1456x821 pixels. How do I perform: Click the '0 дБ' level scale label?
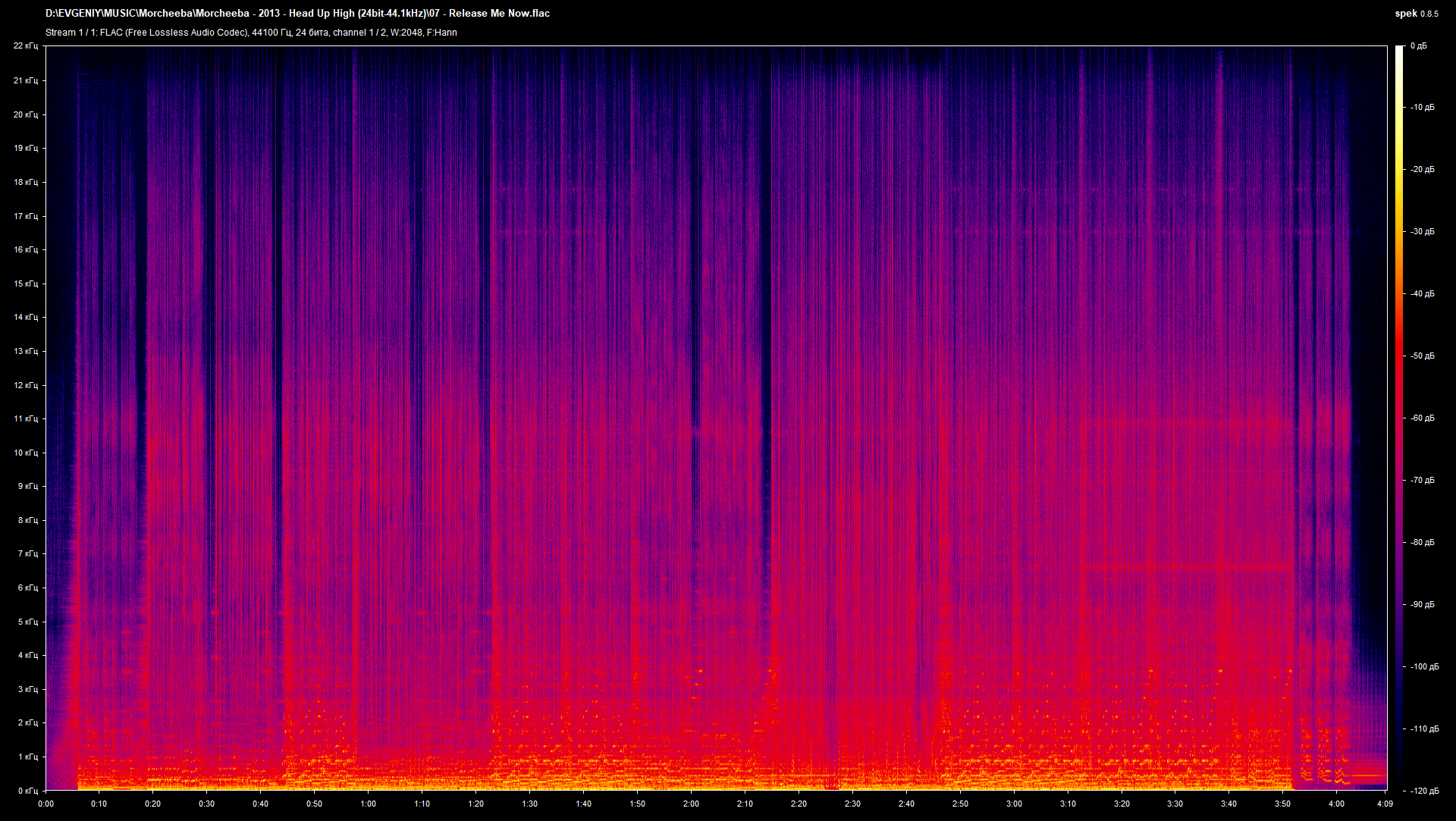pos(1418,46)
